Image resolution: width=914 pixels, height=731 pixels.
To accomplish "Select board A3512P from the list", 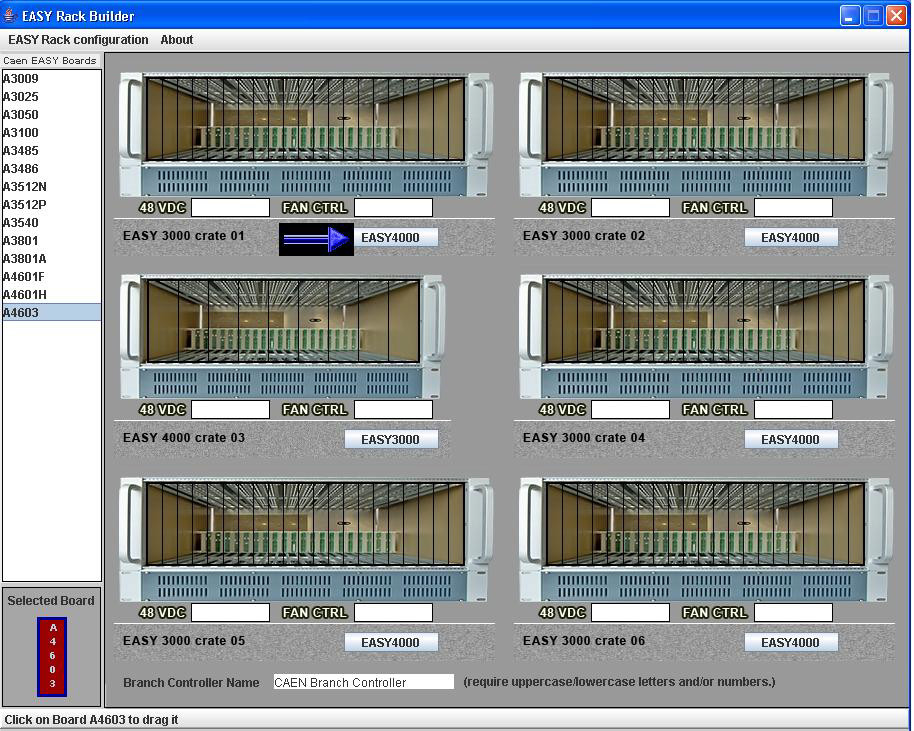I will point(25,205).
